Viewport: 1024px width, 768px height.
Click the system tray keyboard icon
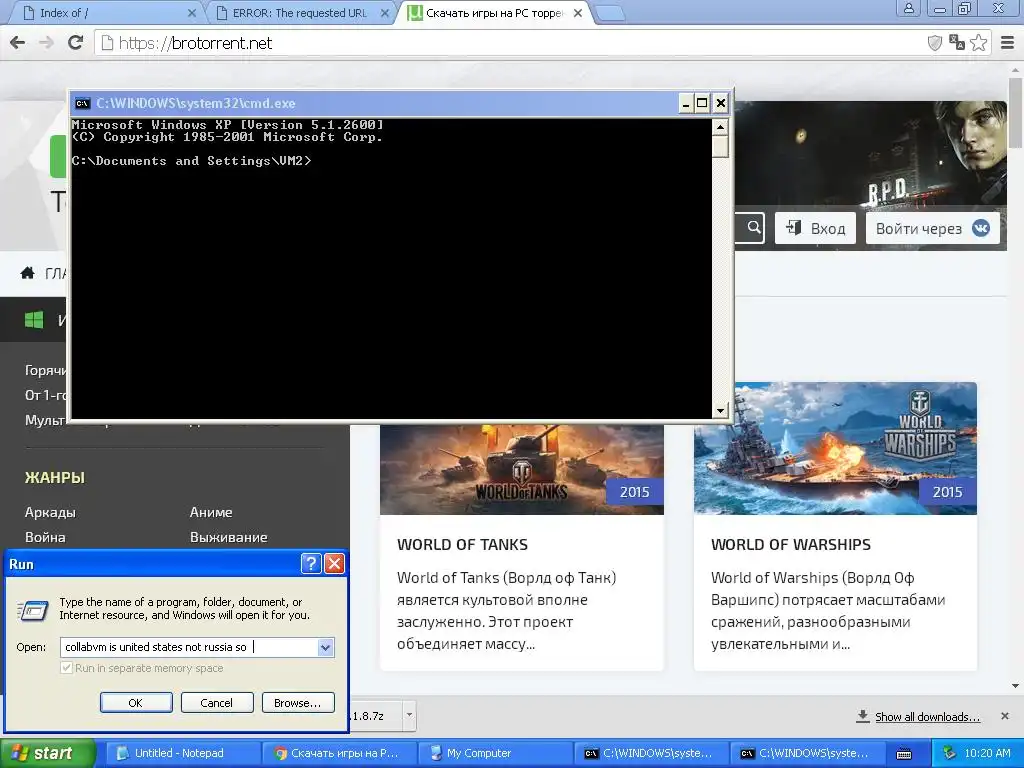click(x=904, y=754)
